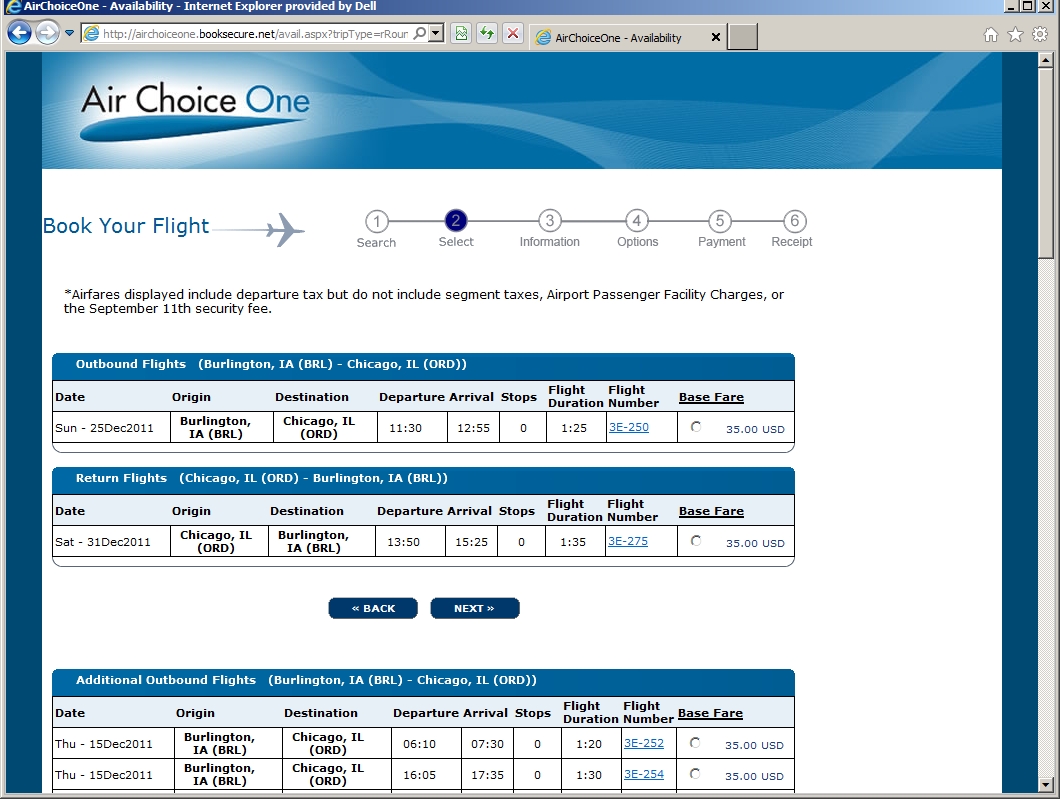Screen dimensions: 1060x799
Task: Open flight 3E-250 details link
Action: [629, 427]
